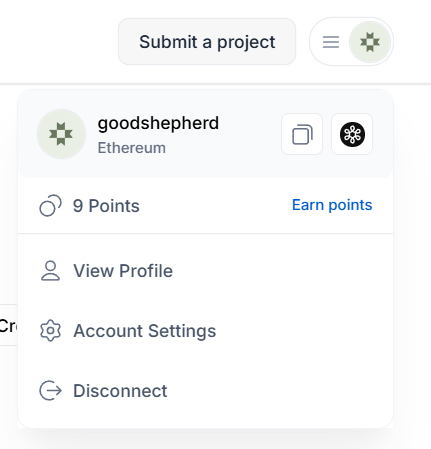The image size is (431, 449).
Task: Click the overlapping circles points icon
Action: (x=50, y=206)
